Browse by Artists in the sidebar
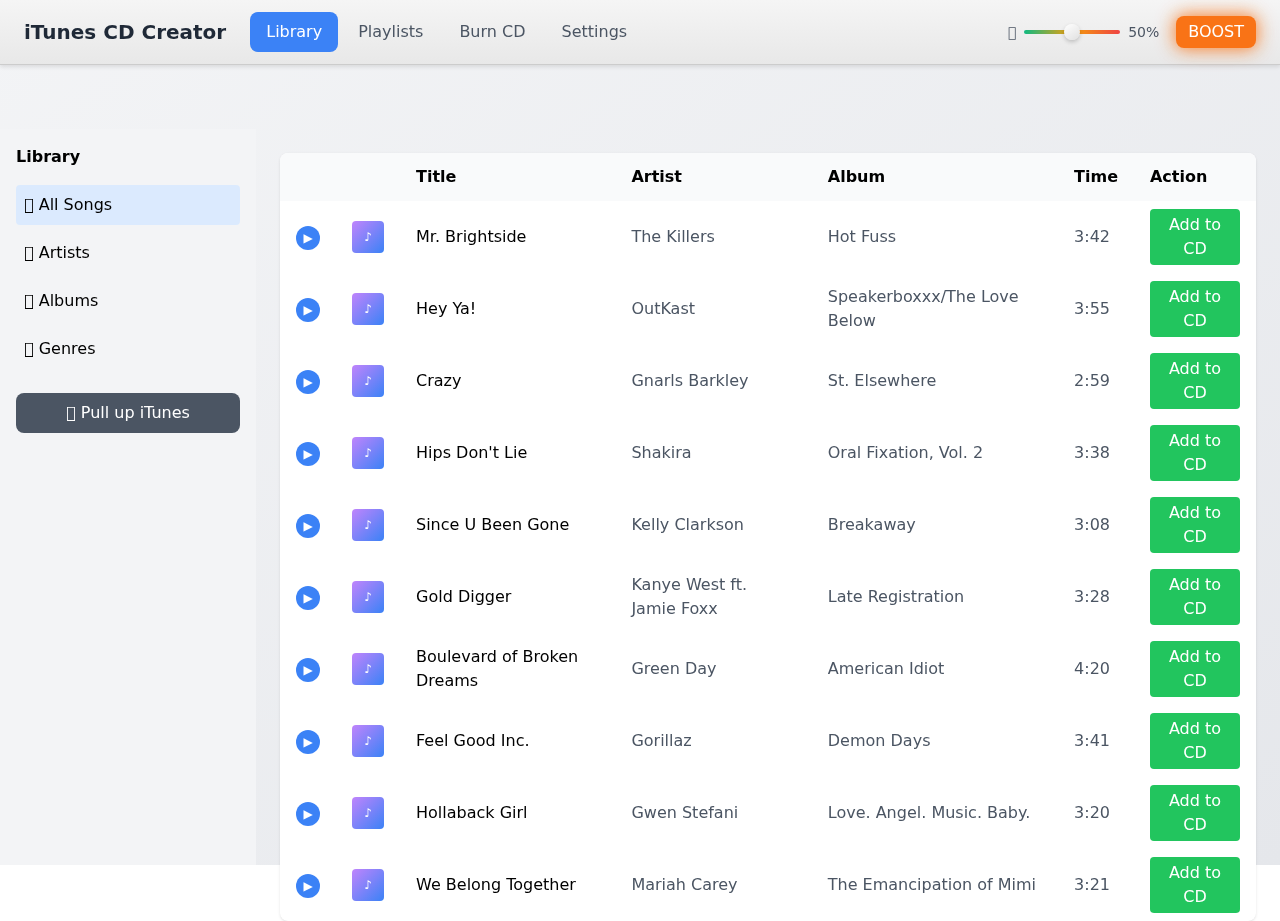This screenshot has height=921, width=1280. point(127,253)
